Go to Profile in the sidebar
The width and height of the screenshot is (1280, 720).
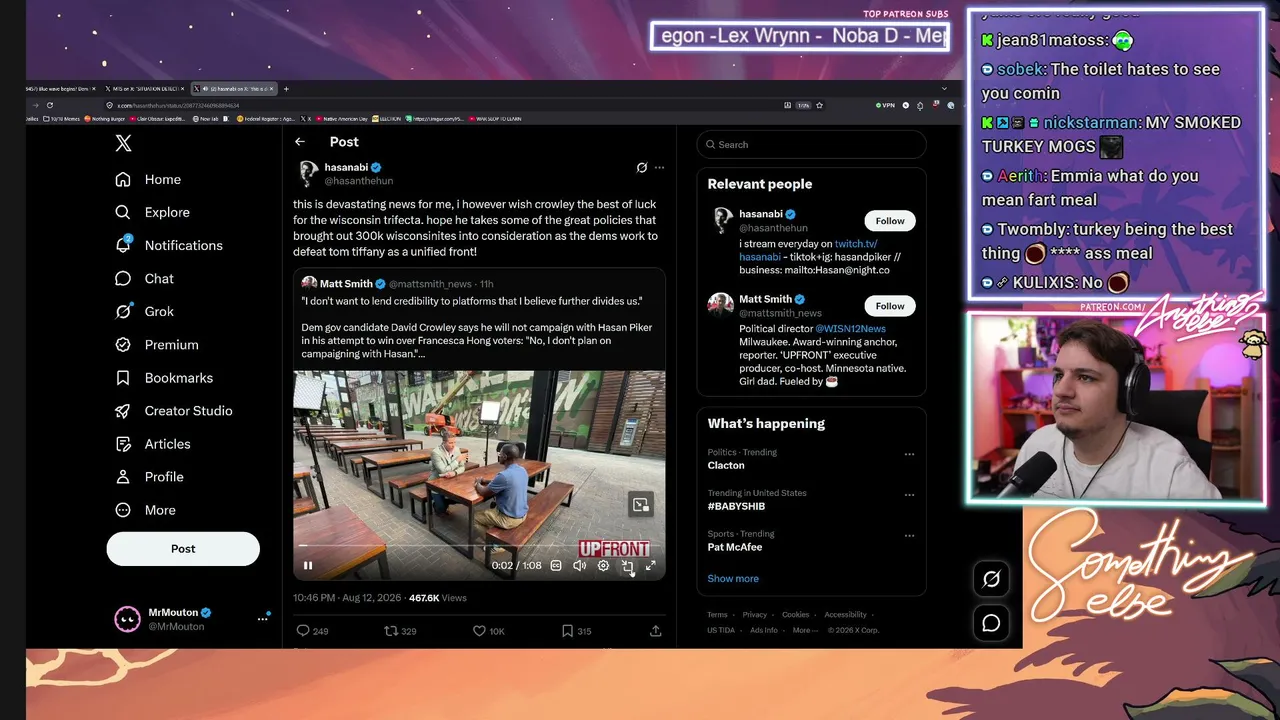(149, 476)
